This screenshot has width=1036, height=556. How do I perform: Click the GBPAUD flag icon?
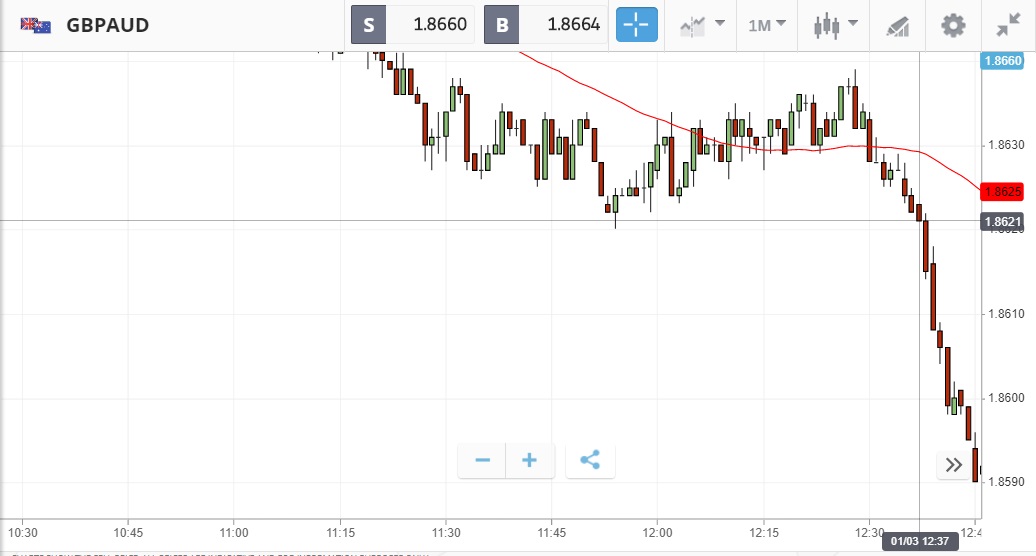tap(36, 25)
